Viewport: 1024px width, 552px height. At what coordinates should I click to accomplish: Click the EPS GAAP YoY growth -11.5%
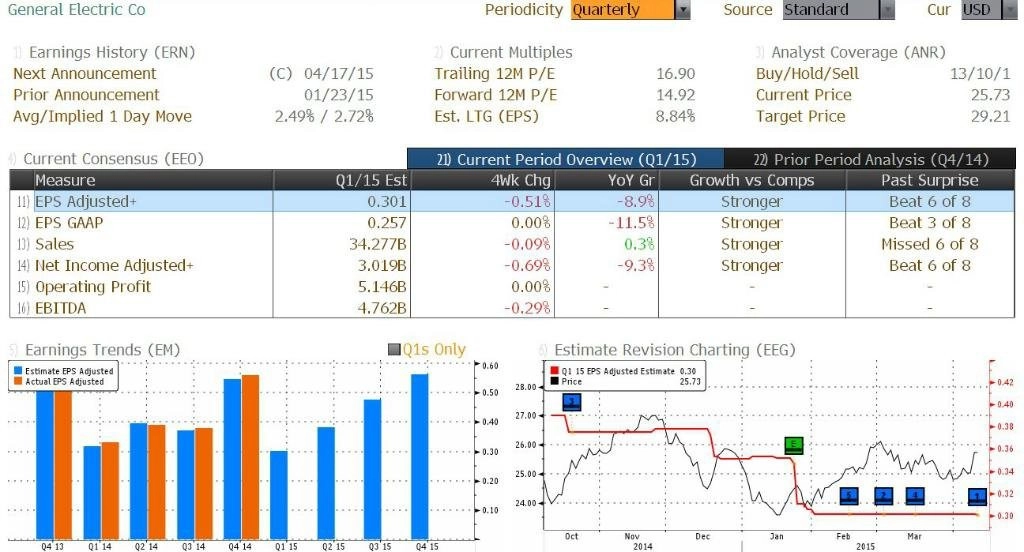tap(631, 223)
